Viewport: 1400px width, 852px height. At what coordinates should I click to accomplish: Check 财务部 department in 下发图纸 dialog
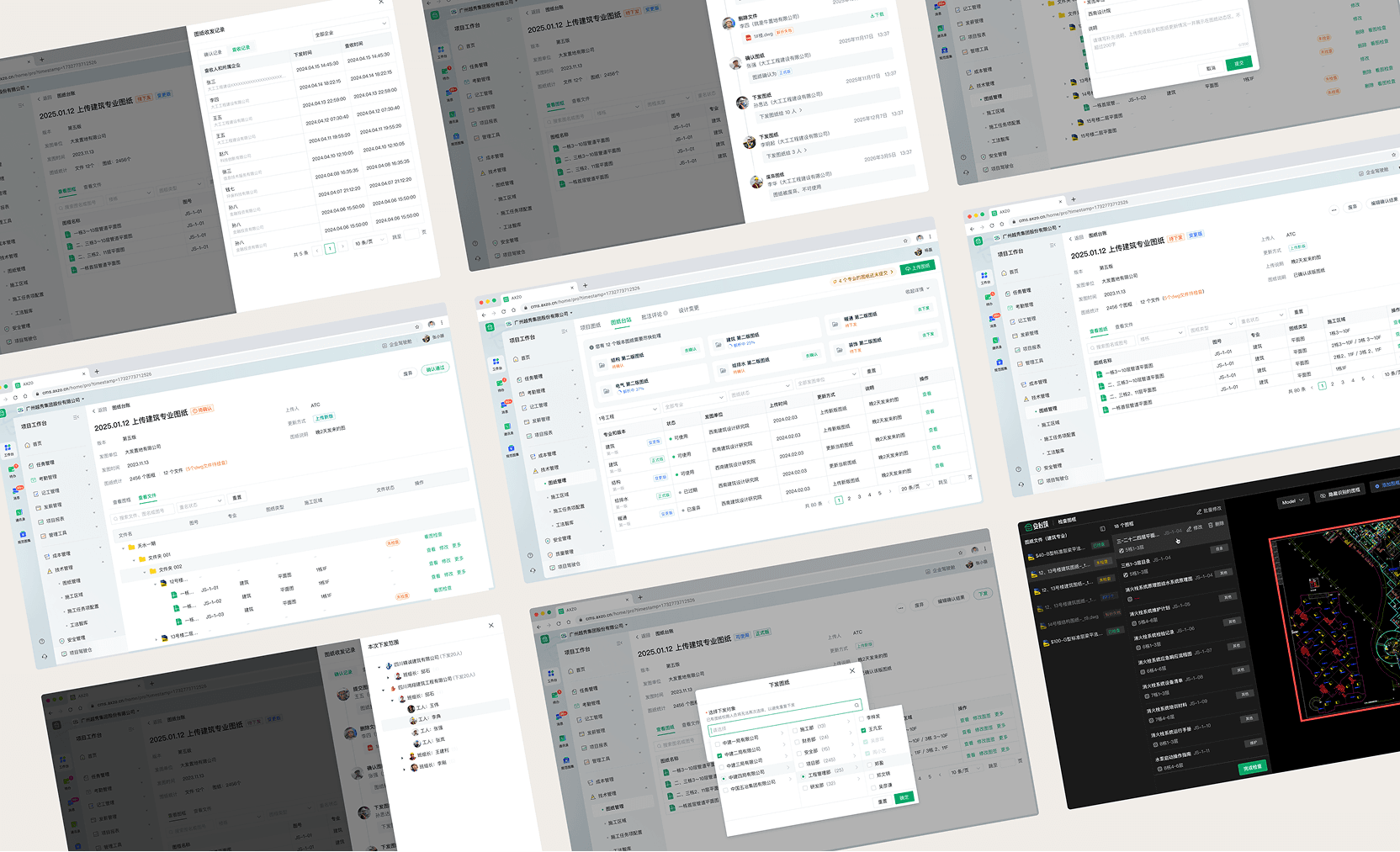click(x=797, y=743)
